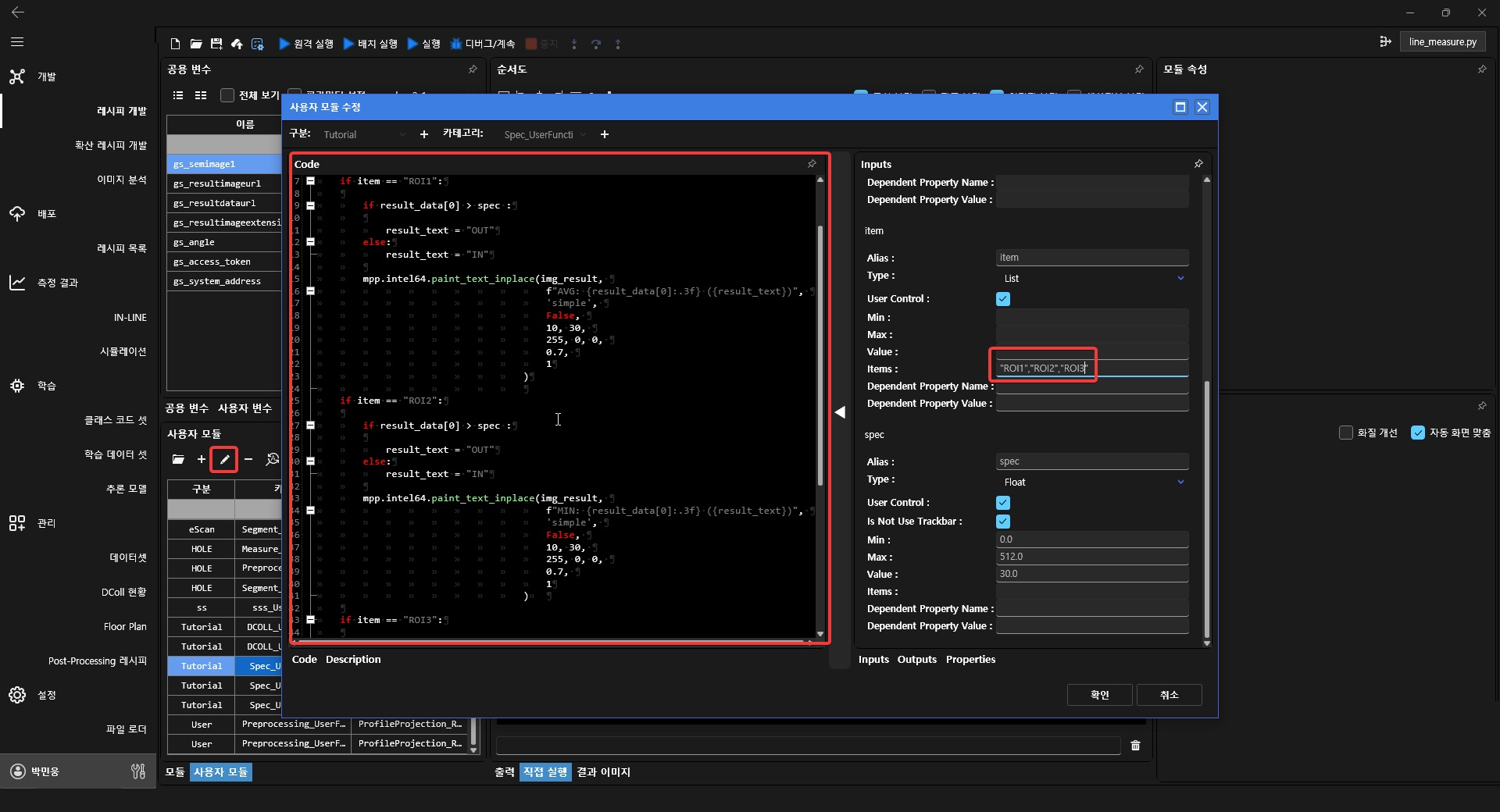Open the item Type List dropdown

coord(1092,278)
